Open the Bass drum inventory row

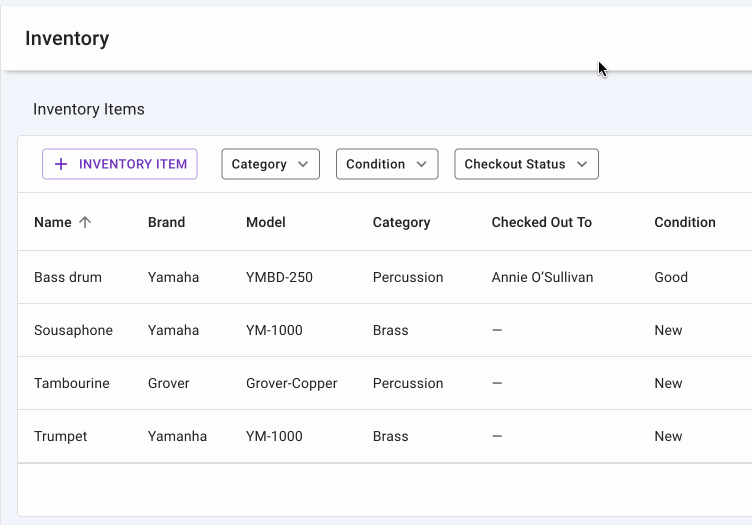(67, 277)
